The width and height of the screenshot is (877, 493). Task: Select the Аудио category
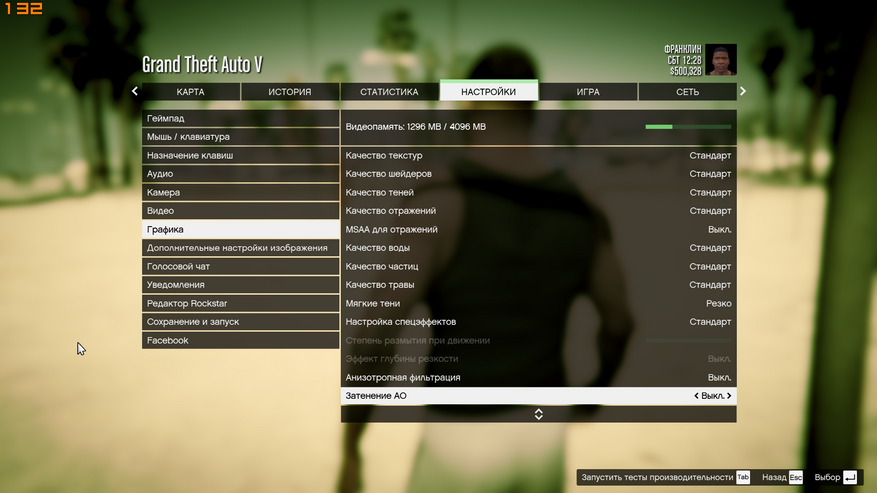click(241, 173)
